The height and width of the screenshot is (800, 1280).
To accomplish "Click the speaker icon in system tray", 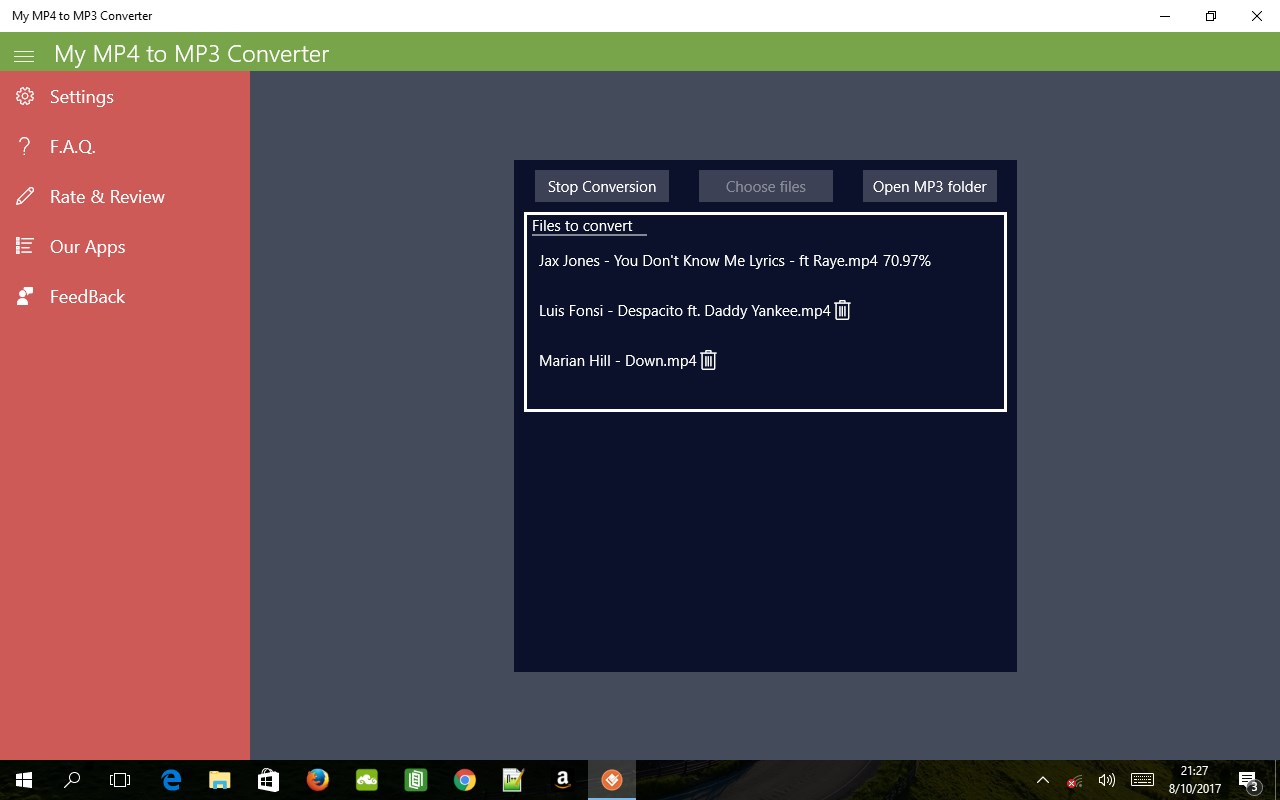I will 1107,780.
